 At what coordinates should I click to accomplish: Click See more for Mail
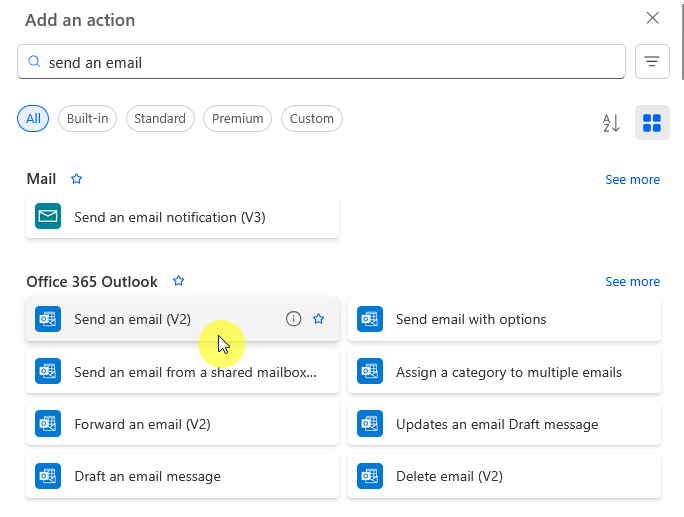tap(633, 179)
